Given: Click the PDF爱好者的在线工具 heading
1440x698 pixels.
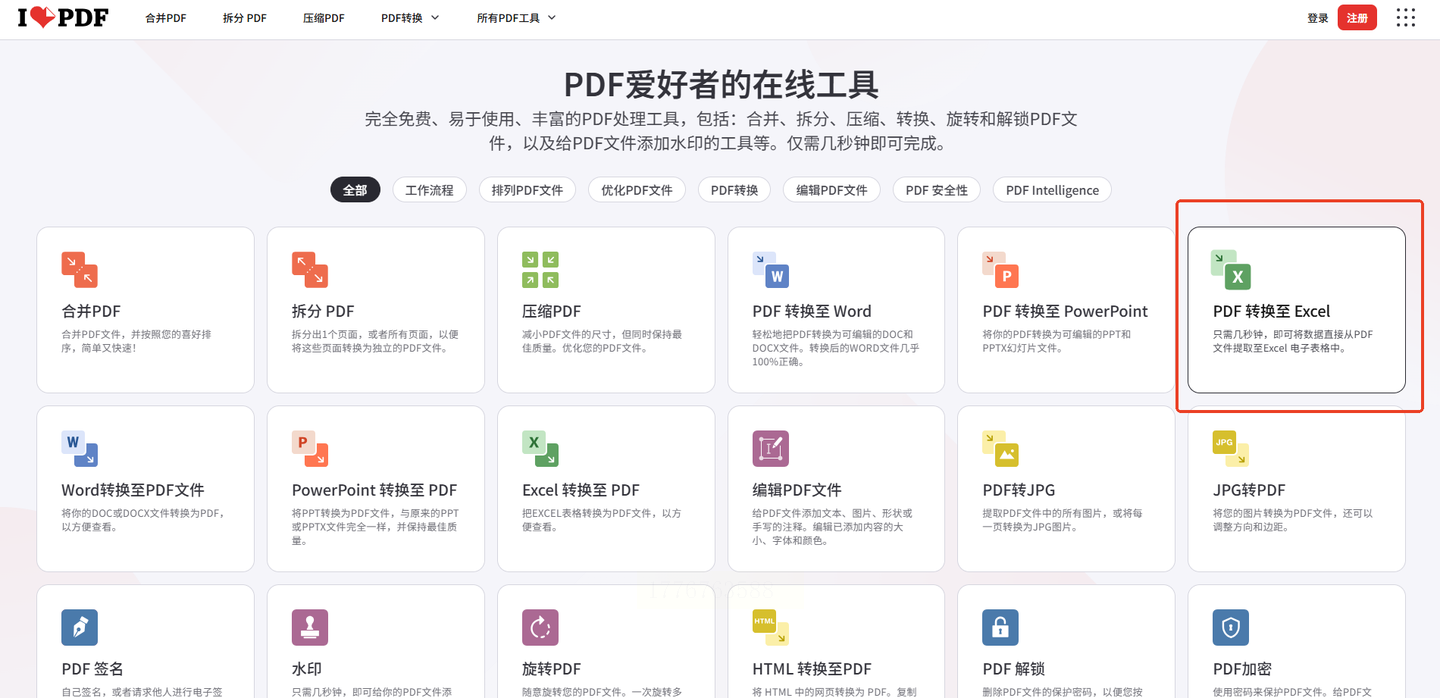Looking at the screenshot, I should 721,84.
